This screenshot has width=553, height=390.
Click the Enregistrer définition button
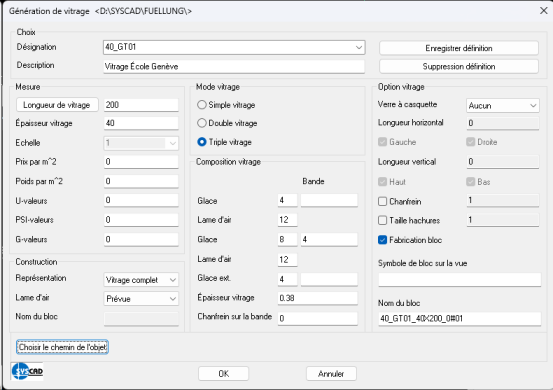tap(459, 48)
